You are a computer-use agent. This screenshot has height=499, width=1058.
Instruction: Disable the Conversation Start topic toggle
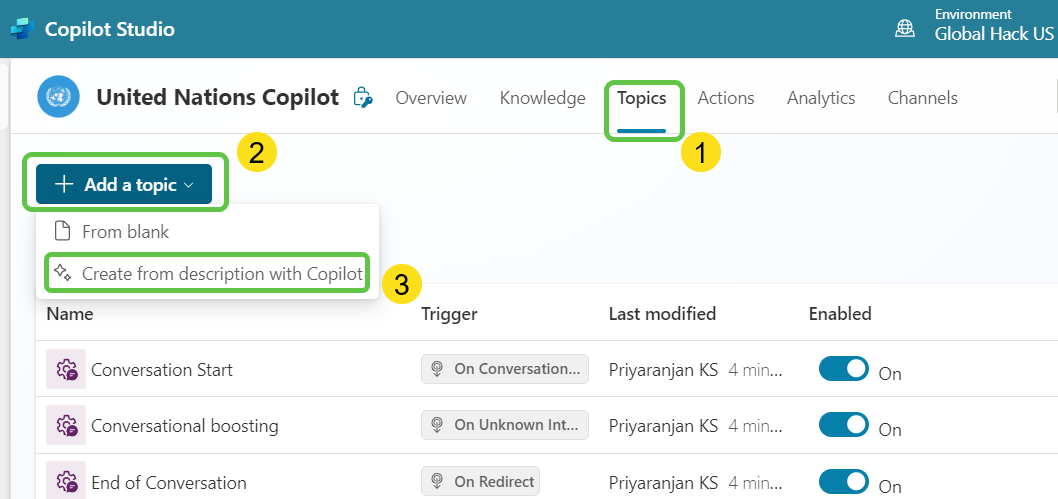point(844,369)
